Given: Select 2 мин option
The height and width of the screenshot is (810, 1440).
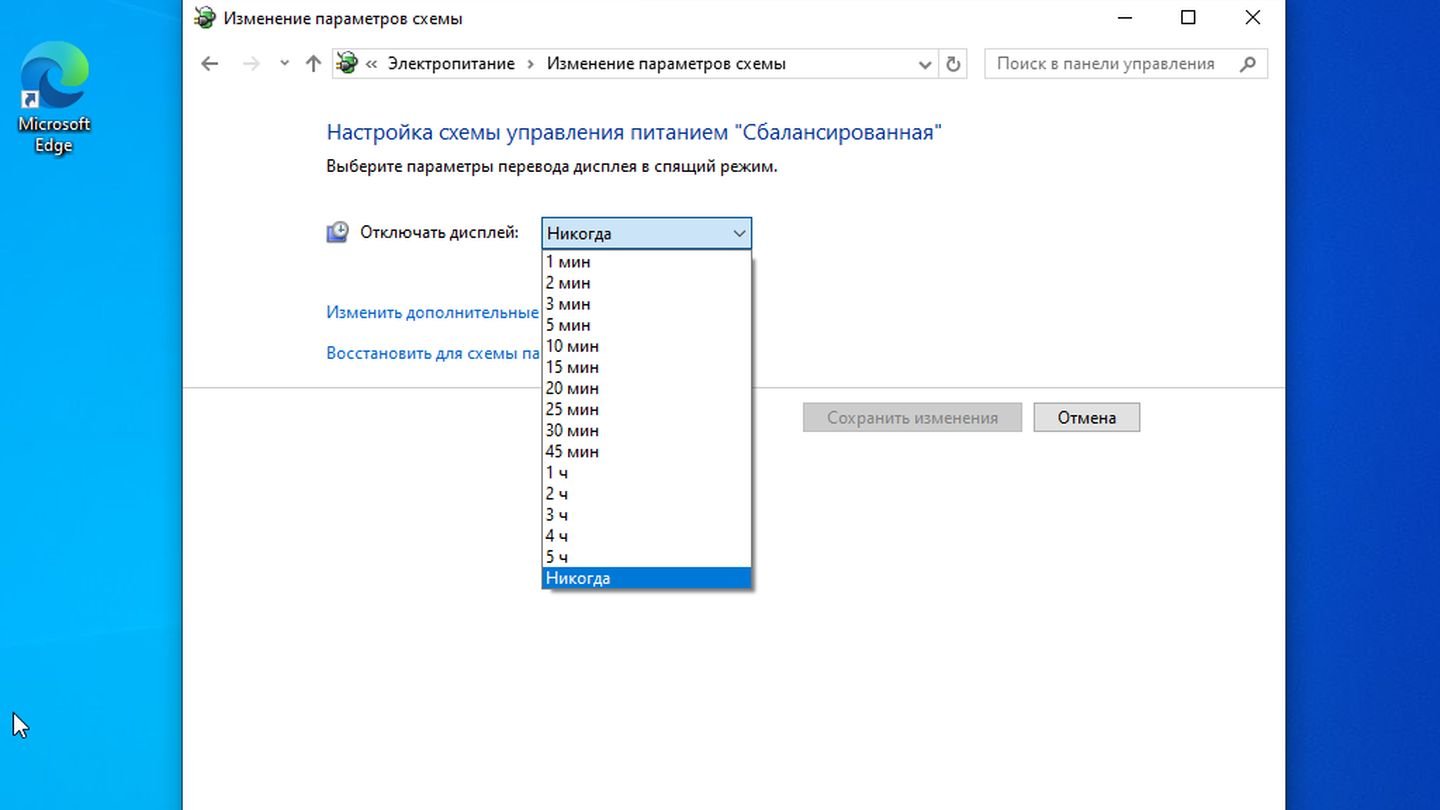Looking at the screenshot, I should click(x=647, y=283).
